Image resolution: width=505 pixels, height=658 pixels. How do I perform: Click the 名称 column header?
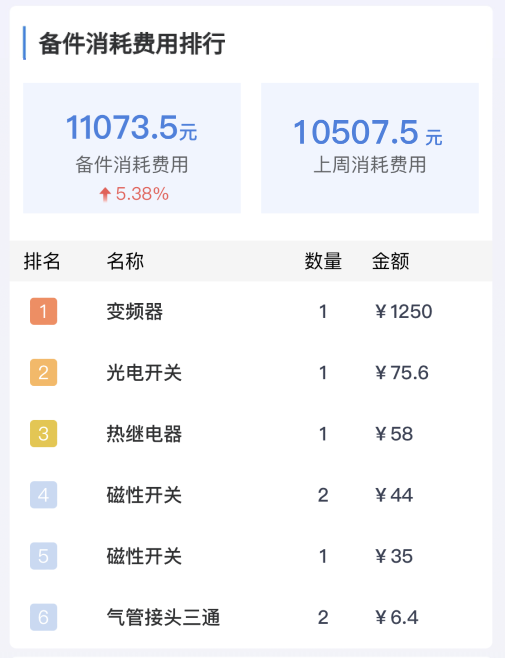click(x=125, y=261)
